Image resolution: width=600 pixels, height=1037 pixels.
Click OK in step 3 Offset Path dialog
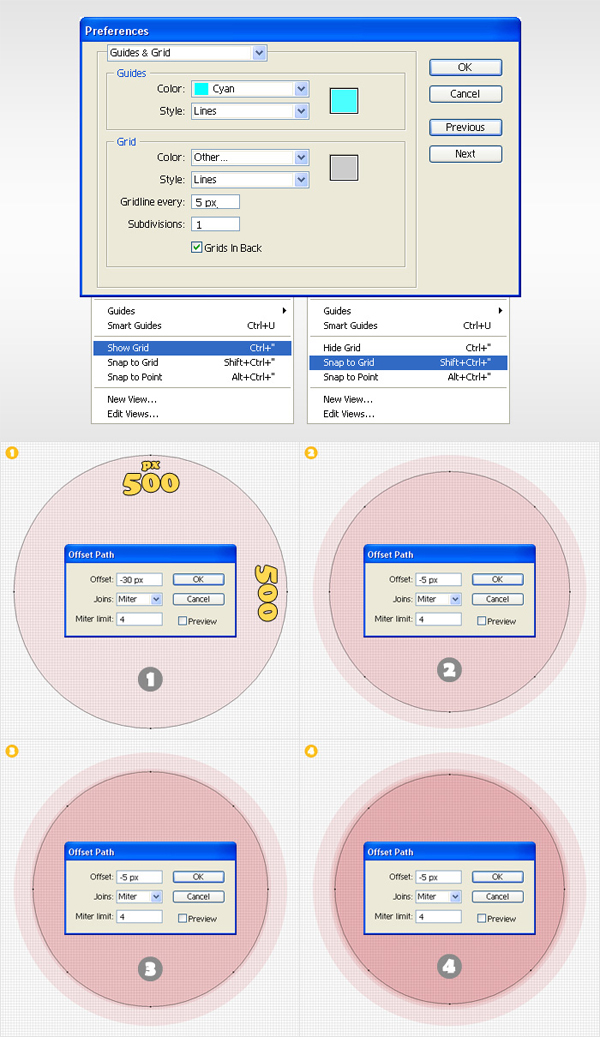point(198,877)
